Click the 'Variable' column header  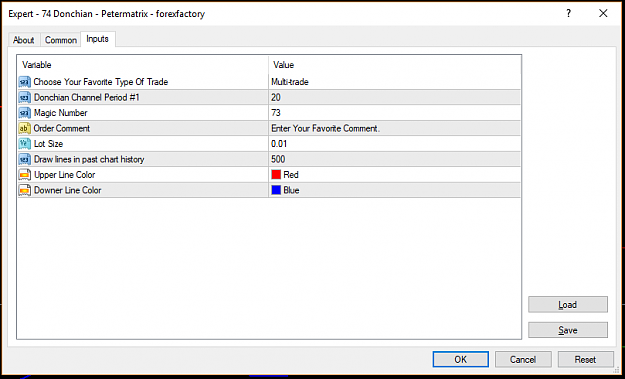[x=37, y=65]
